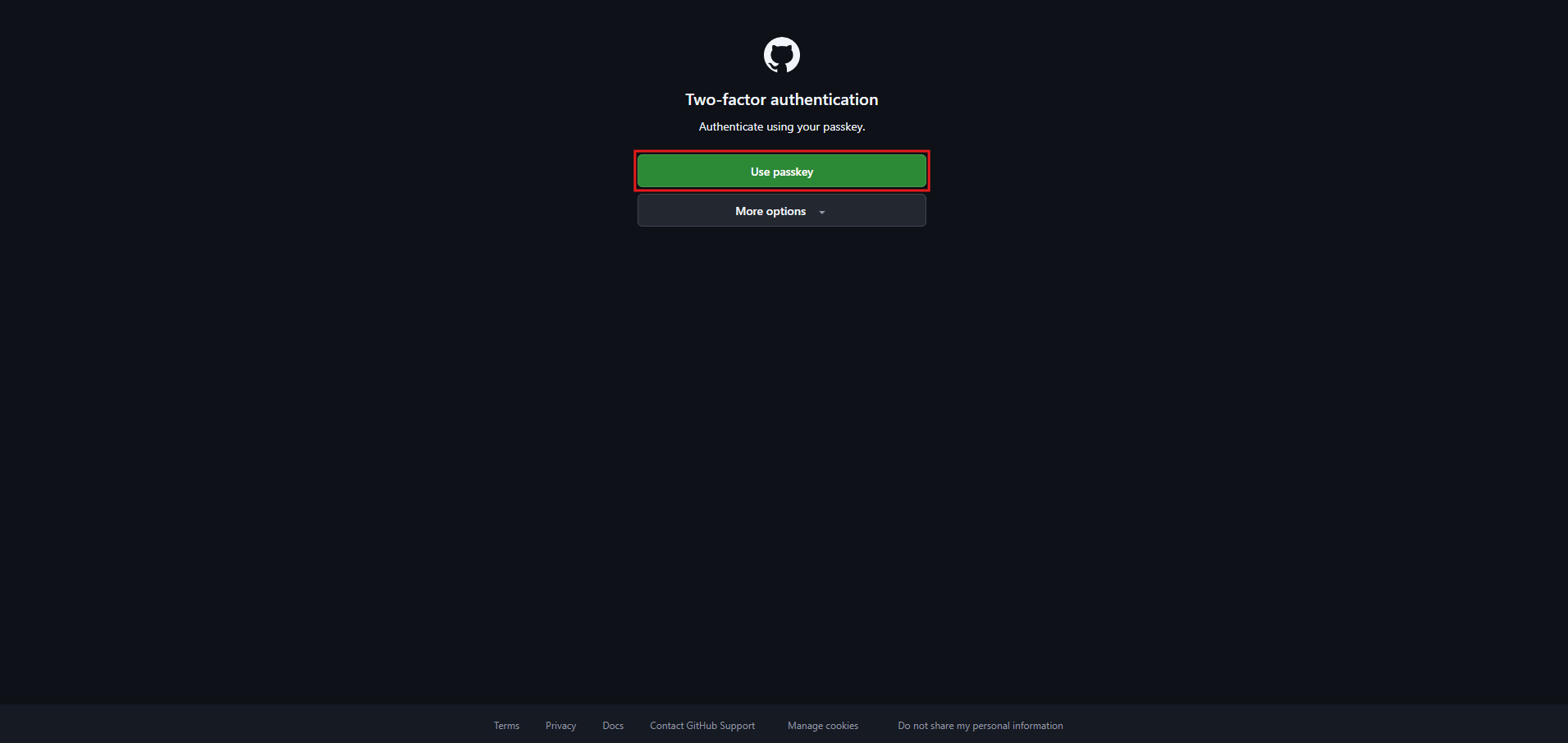Viewport: 1568px width, 743px height.
Task: Select Manage cookies in the footer
Action: [823, 726]
